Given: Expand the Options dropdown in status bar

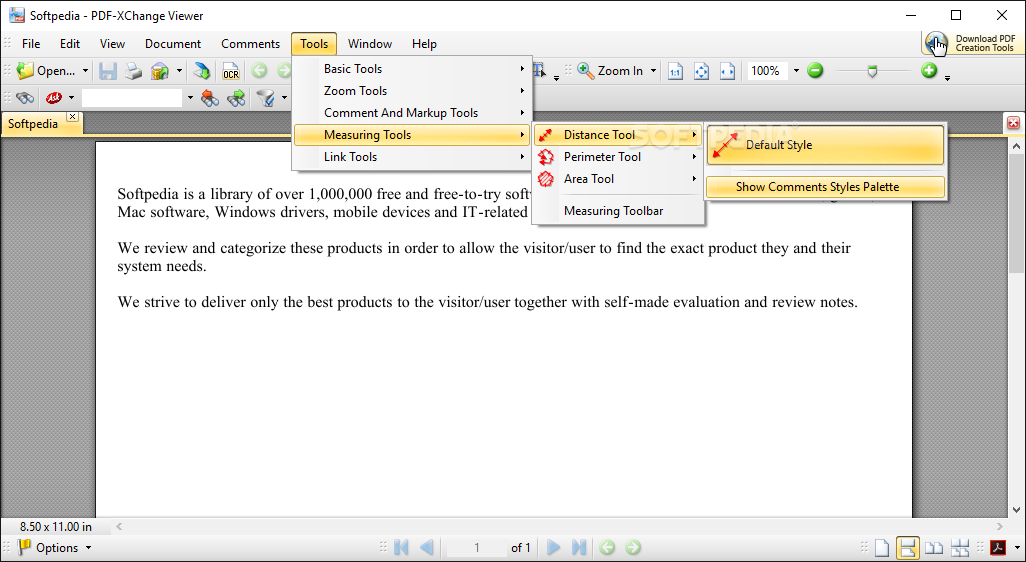Looking at the screenshot, I should 88,548.
